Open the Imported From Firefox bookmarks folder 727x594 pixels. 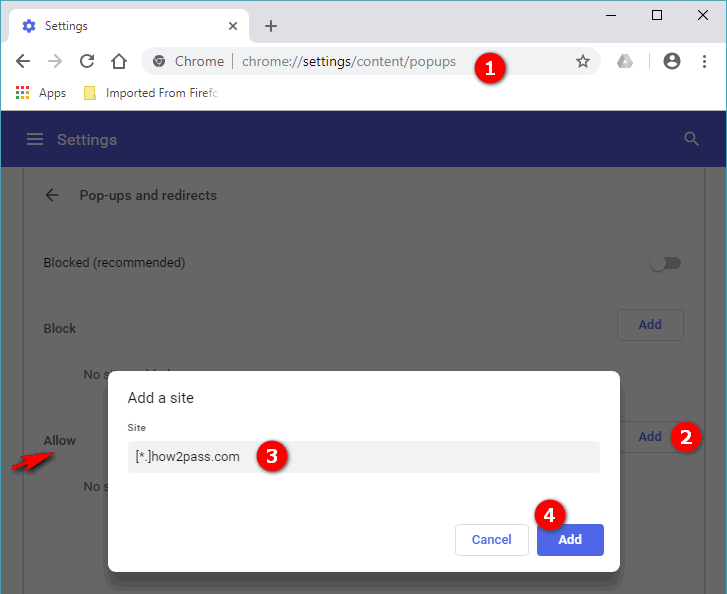click(150, 93)
